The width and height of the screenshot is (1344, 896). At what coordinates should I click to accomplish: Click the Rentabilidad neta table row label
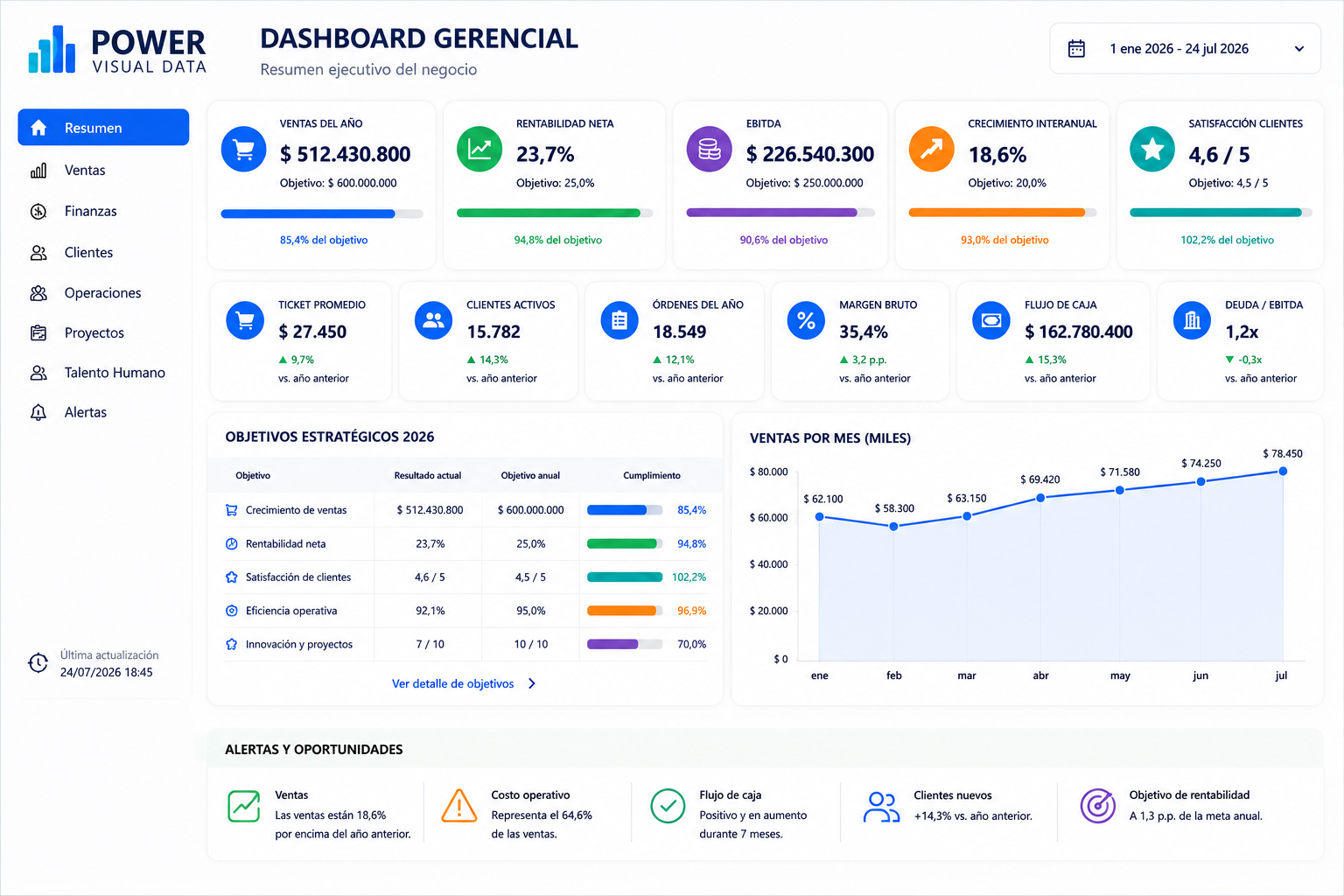point(285,544)
